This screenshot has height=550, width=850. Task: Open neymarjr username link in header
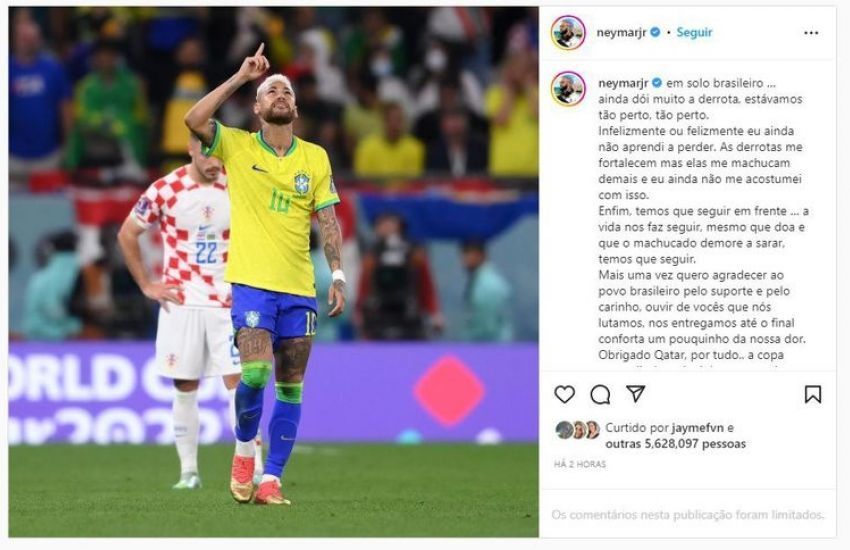click(x=621, y=33)
